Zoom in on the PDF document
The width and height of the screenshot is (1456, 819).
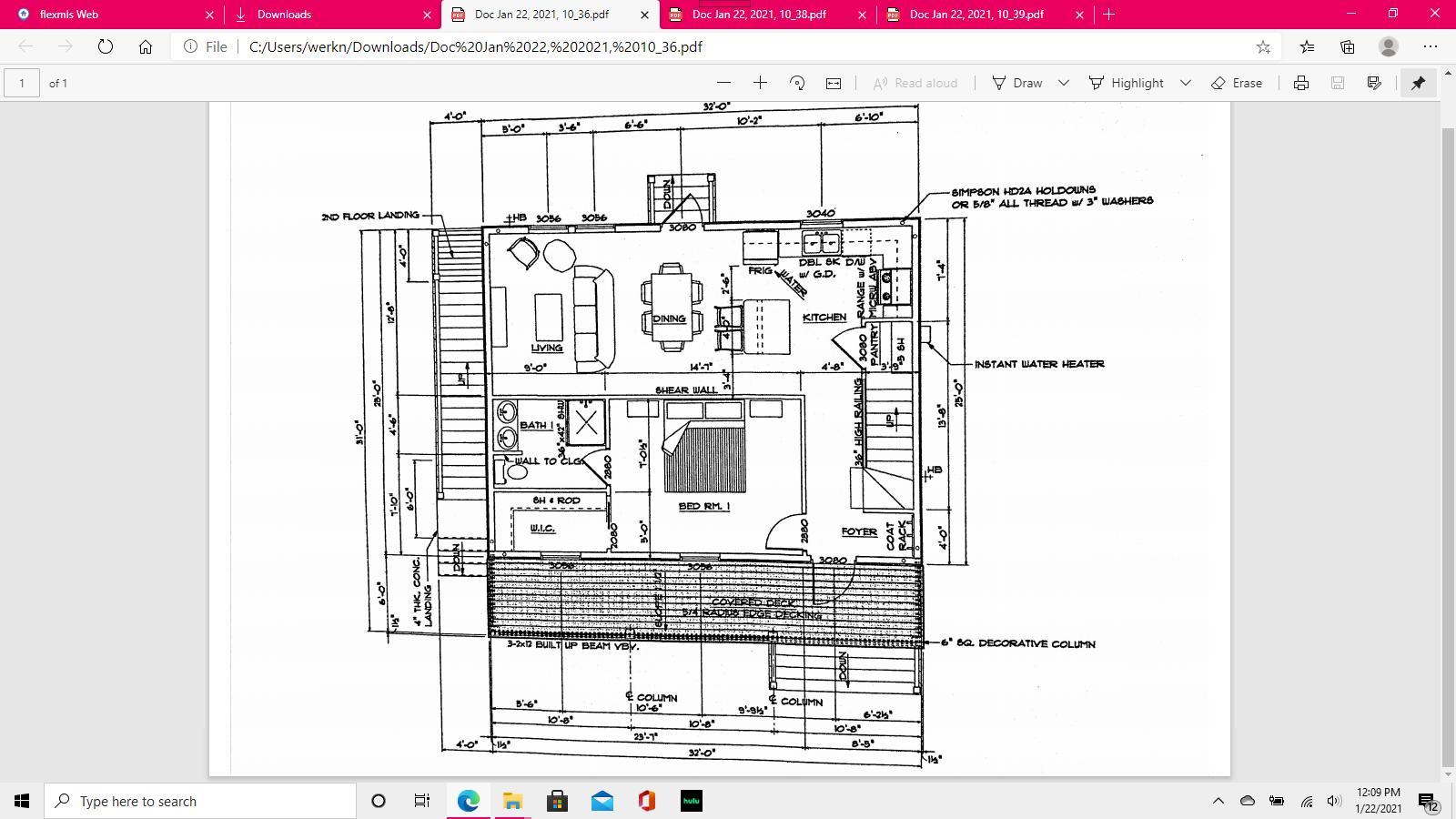coord(760,83)
